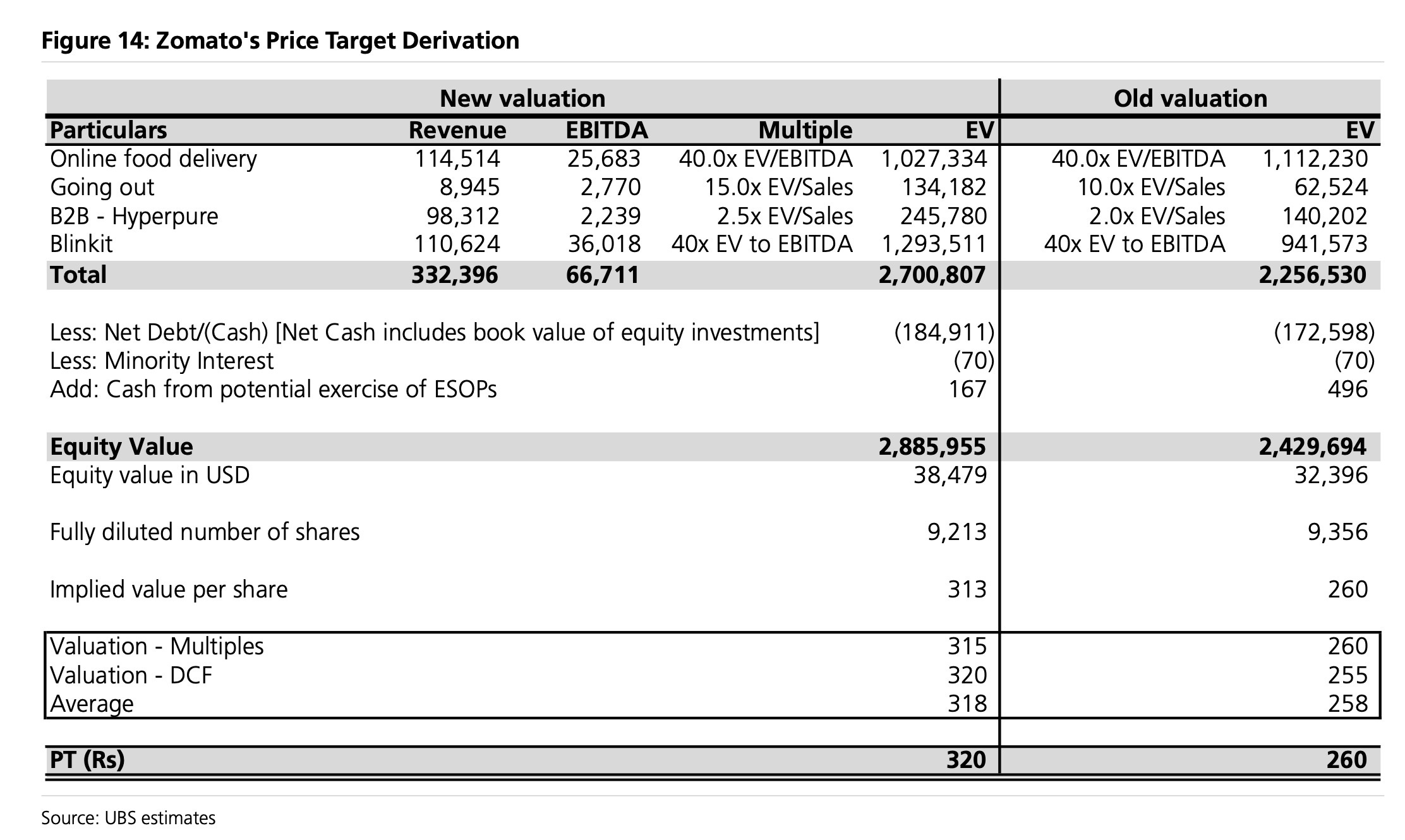Click old EV value 941,573

point(1325,244)
